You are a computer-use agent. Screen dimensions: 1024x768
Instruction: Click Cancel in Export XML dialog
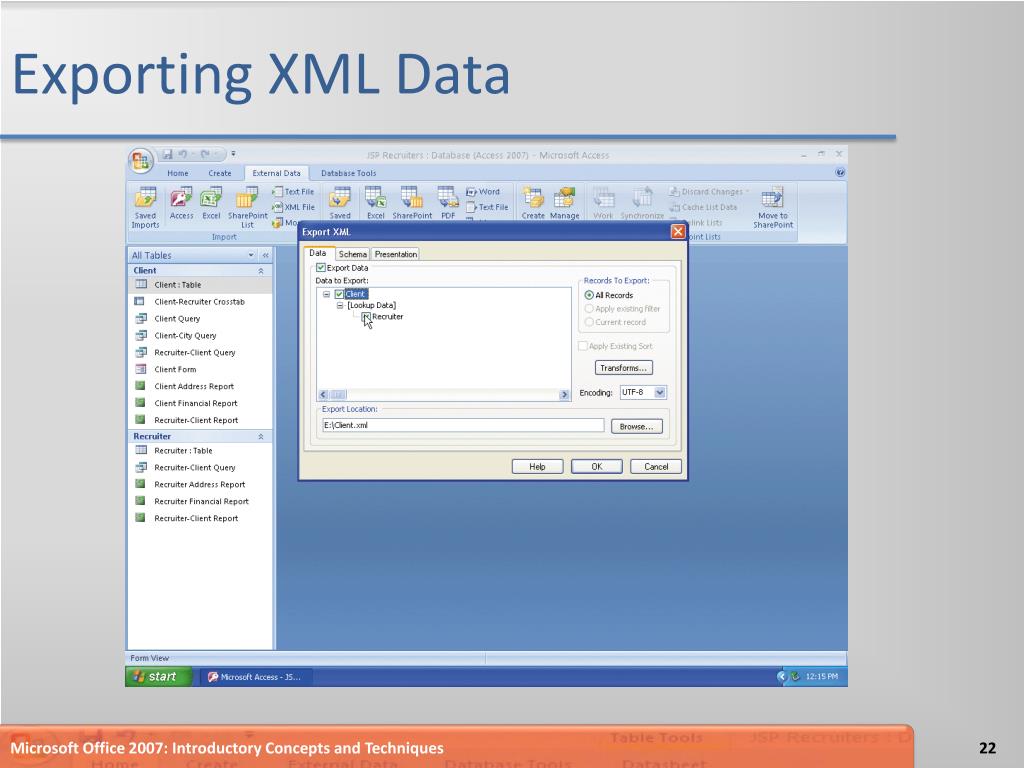click(x=656, y=466)
